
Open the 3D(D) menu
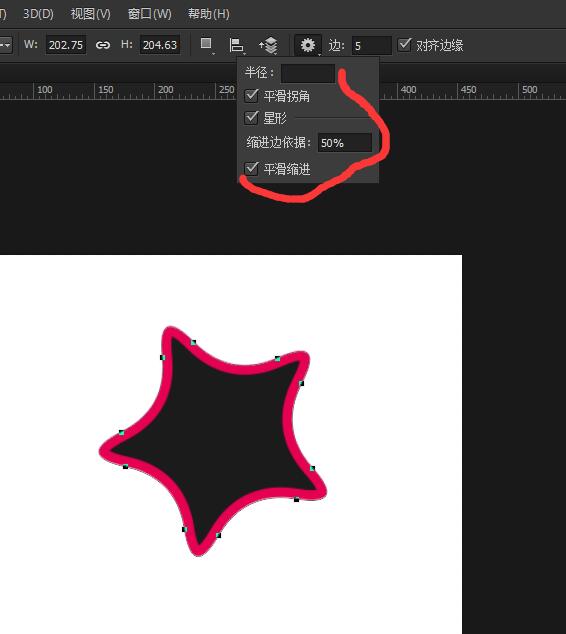pos(38,14)
